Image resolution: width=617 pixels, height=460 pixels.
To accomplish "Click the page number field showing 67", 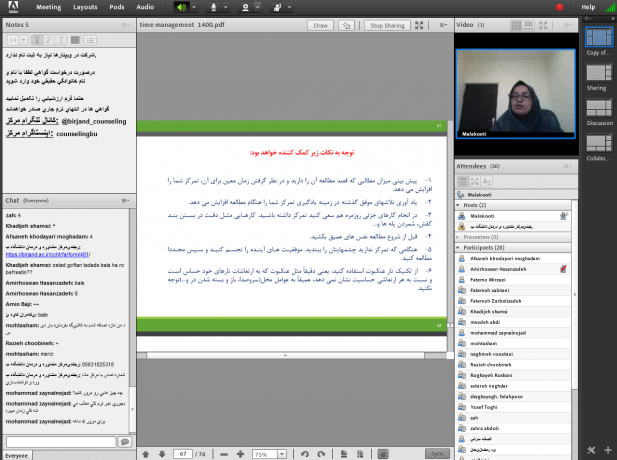I will tap(183, 454).
